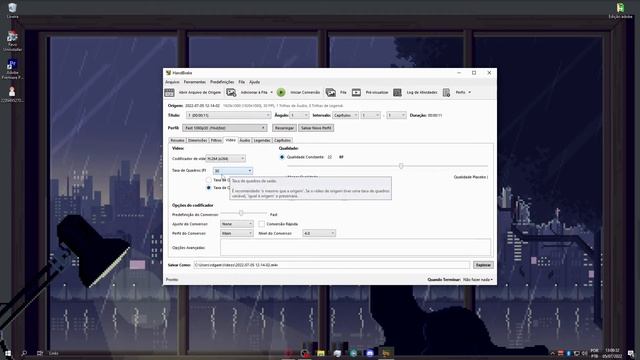Screen dimensions: 640x360
Task: Open Task View on the taskbar
Action: tap(40, 353)
